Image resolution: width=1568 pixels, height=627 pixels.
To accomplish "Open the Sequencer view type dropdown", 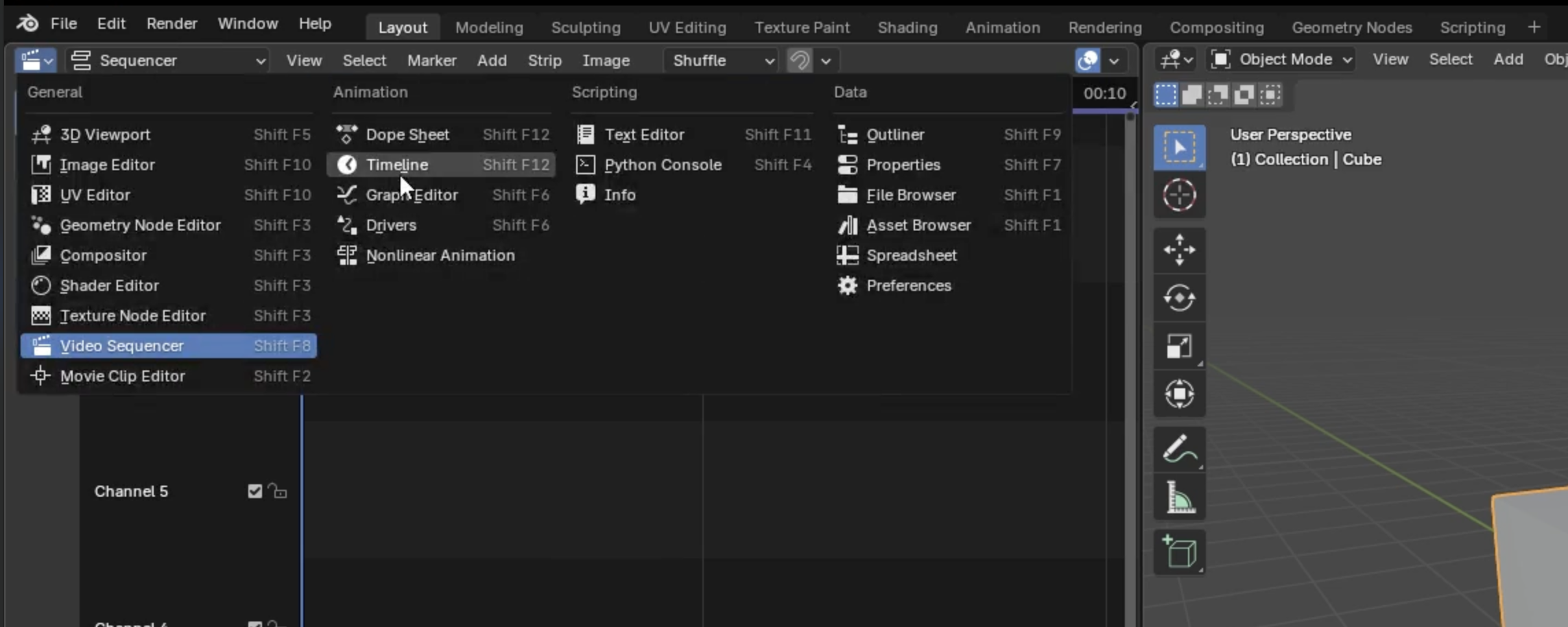I will [x=168, y=60].
